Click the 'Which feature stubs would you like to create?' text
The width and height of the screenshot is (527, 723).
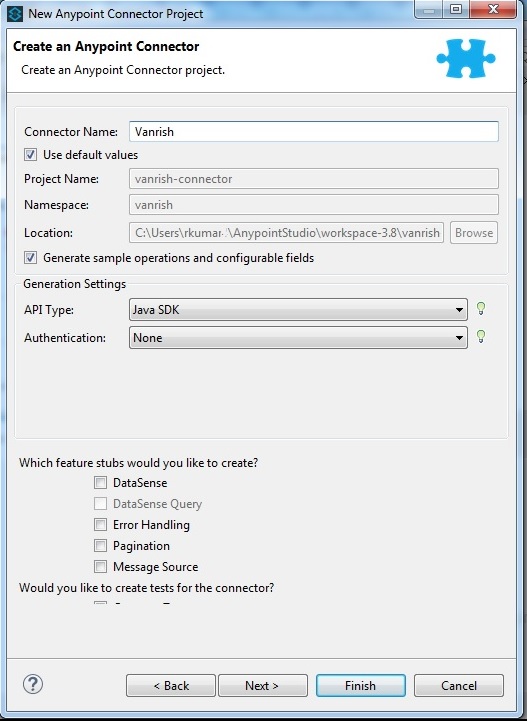tap(138, 462)
